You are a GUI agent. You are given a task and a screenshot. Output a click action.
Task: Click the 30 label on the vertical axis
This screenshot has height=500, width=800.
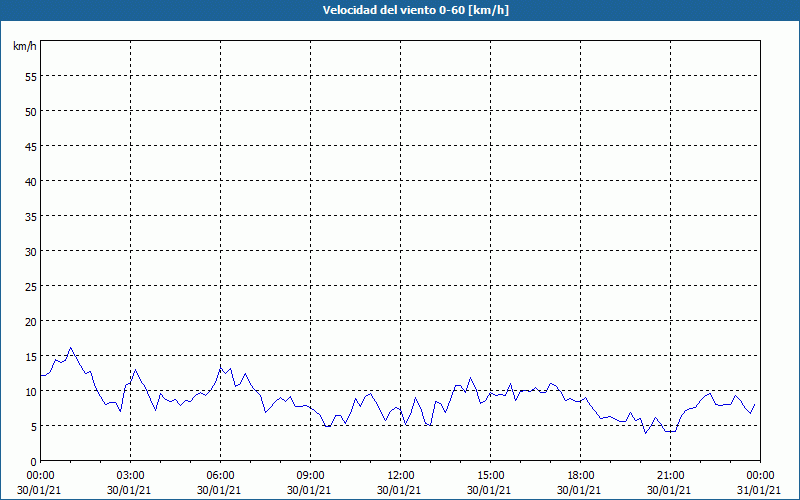pyautogui.click(x=30, y=251)
